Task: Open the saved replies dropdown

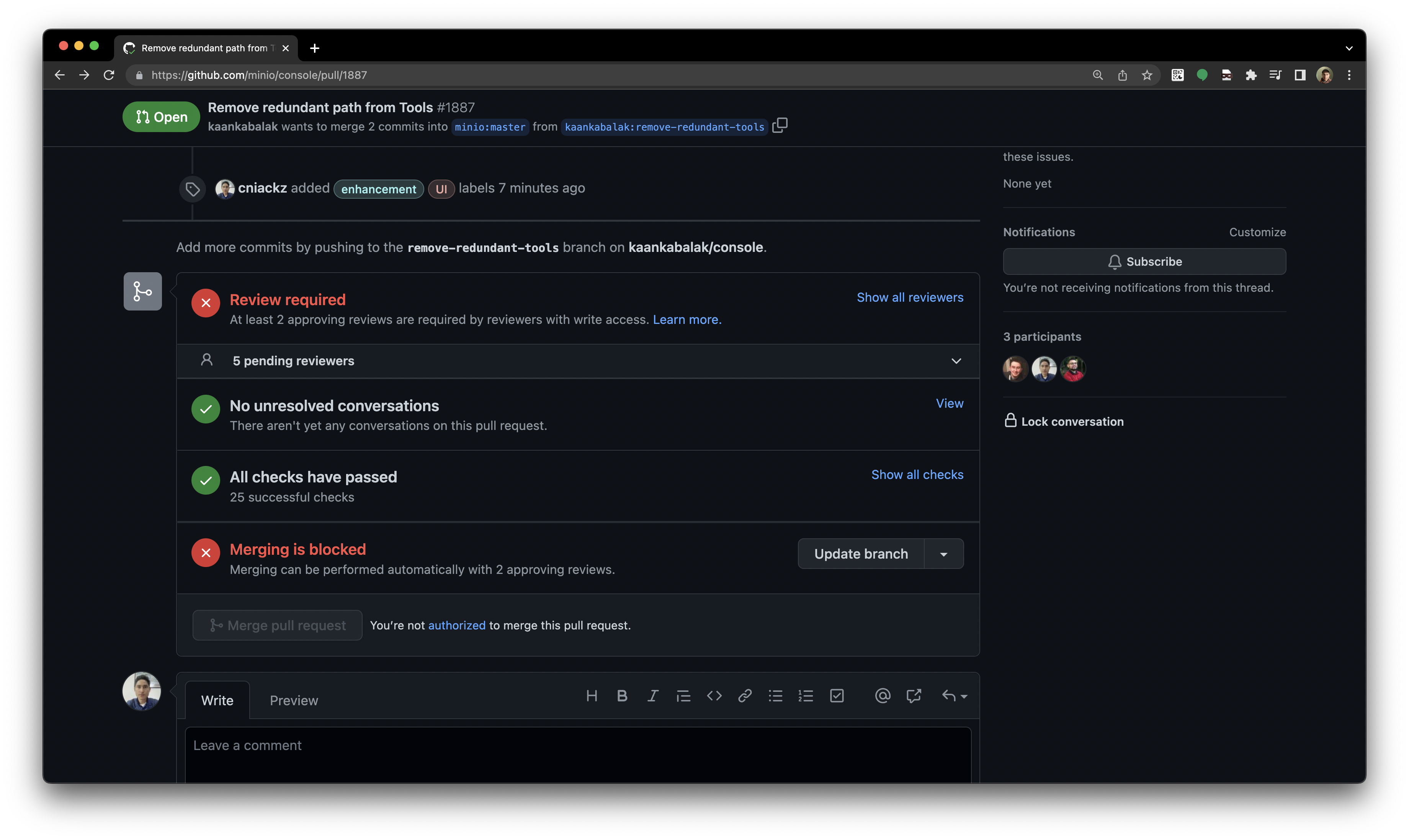Action: pos(955,696)
